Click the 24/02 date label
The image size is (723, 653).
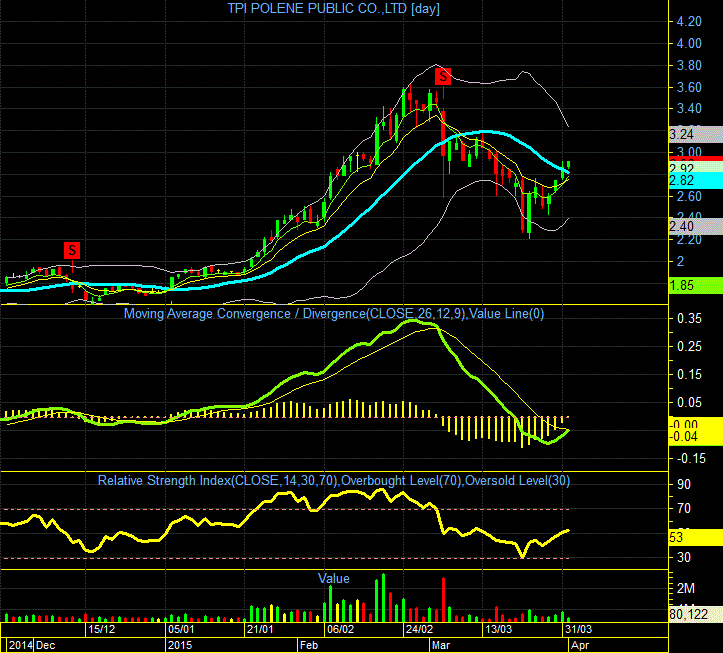click(420, 629)
